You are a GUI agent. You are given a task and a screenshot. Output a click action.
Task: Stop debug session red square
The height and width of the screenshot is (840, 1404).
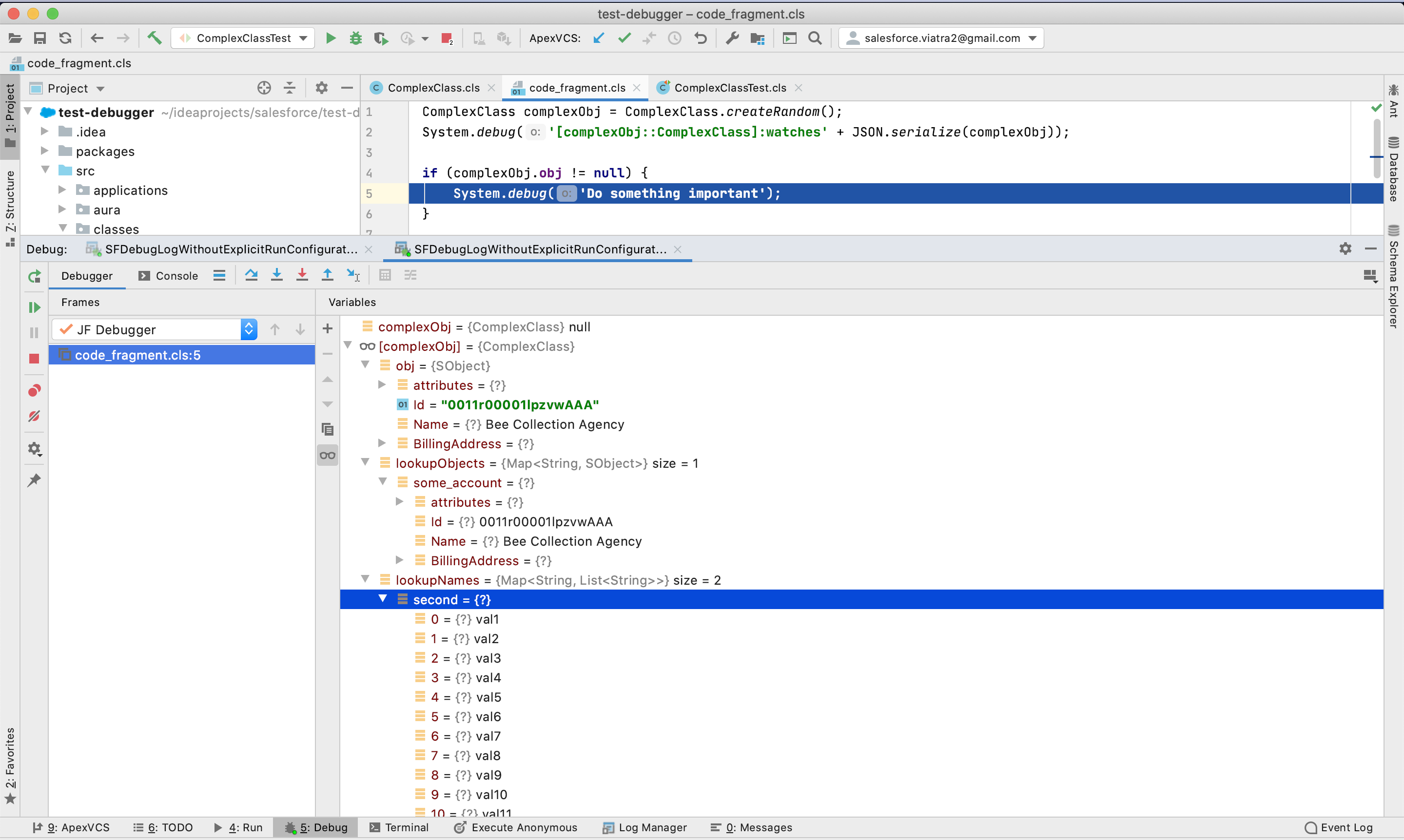pyautogui.click(x=34, y=359)
